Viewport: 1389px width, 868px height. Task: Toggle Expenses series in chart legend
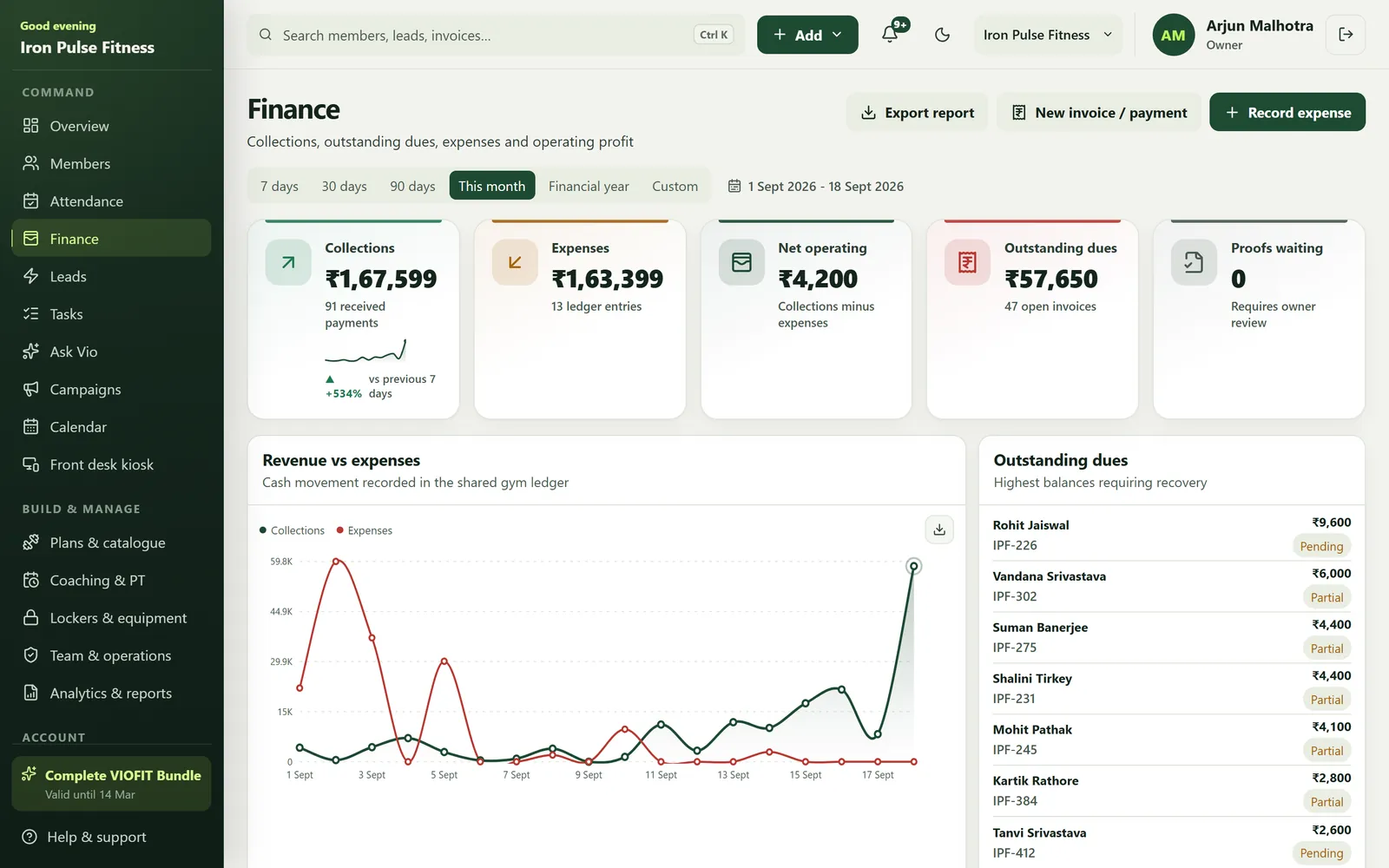coord(365,530)
